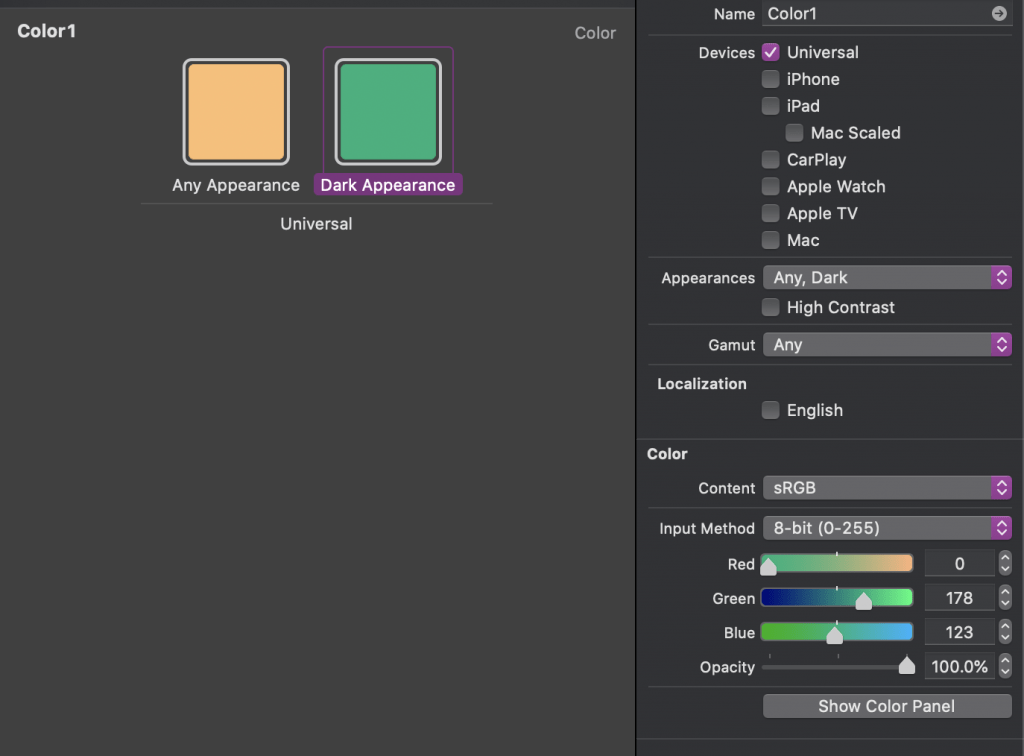Click the arrow icon beside the Name field
The width and height of the screenshot is (1024, 756).
(x=999, y=14)
